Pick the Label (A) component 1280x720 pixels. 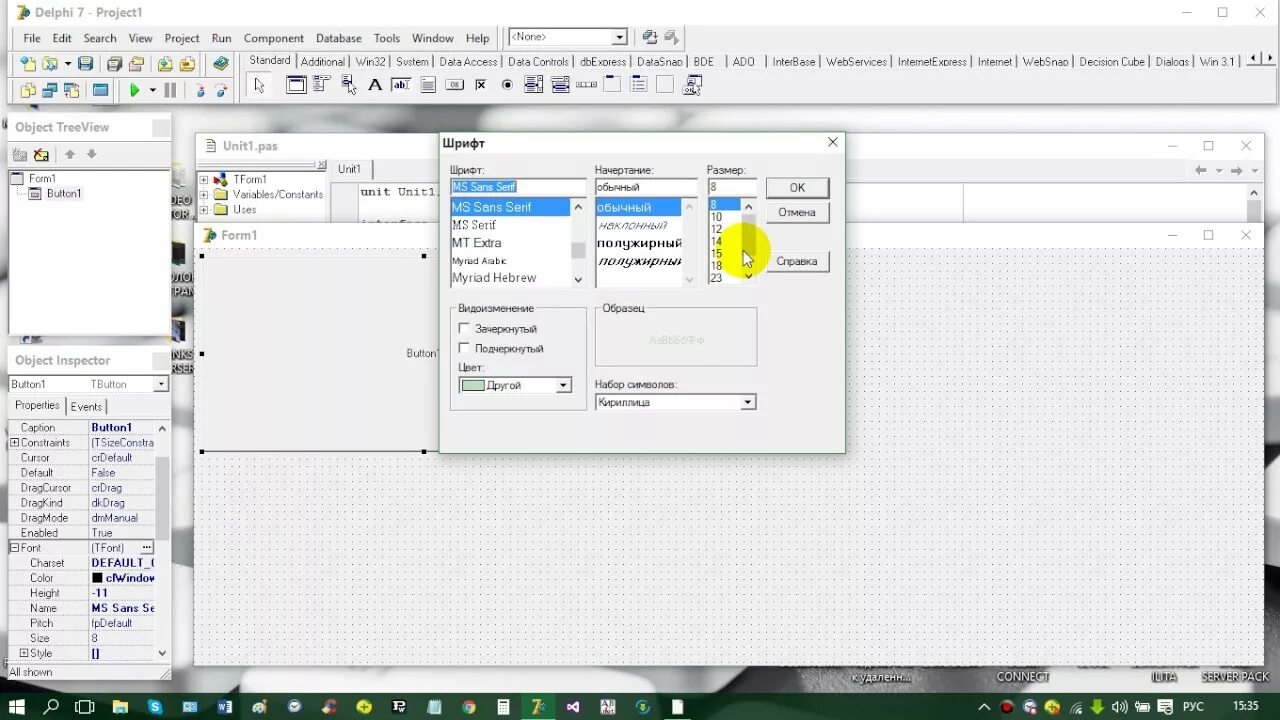pyautogui.click(x=375, y=85)
